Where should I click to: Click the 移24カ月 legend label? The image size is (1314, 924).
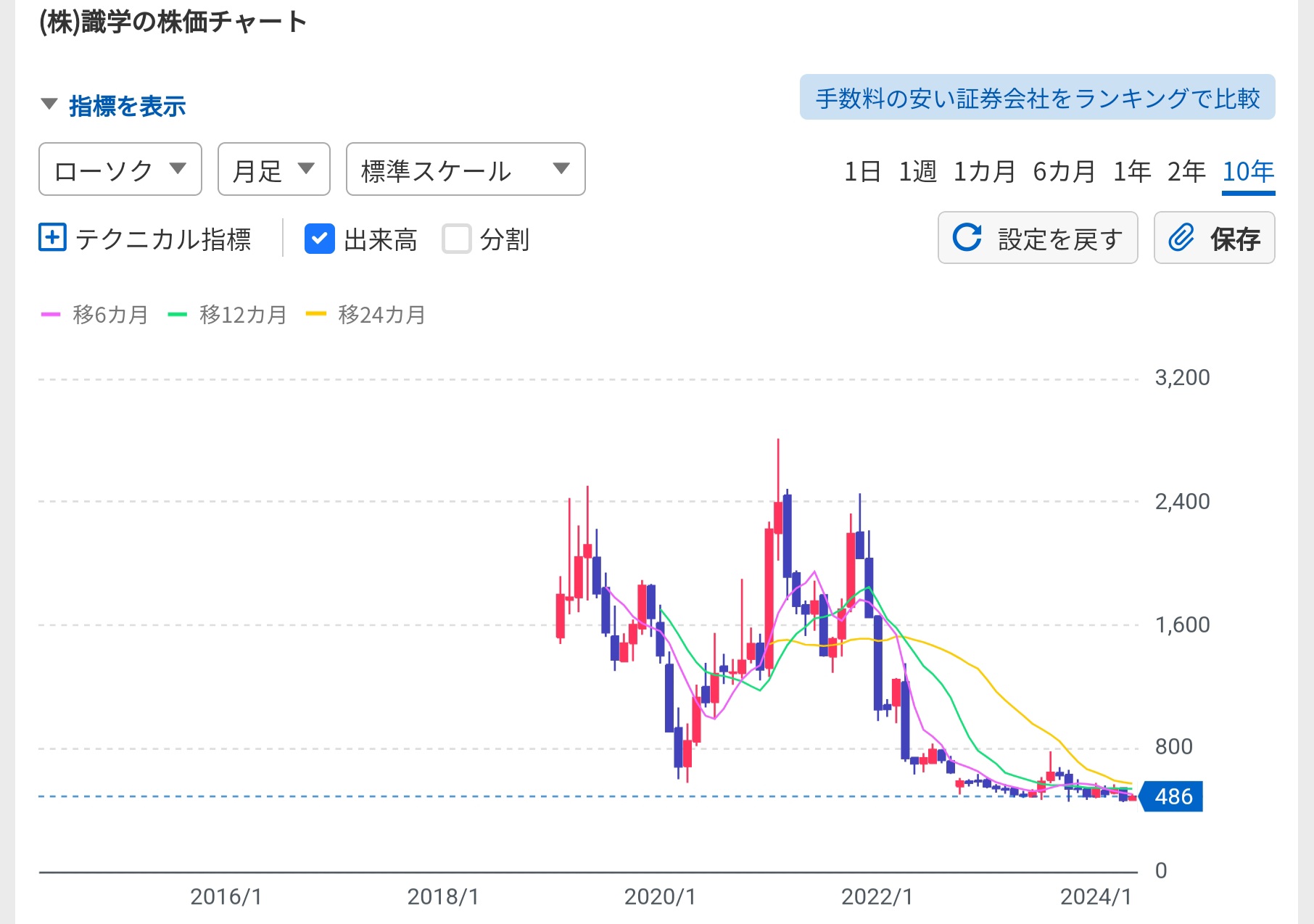point(382,315)
